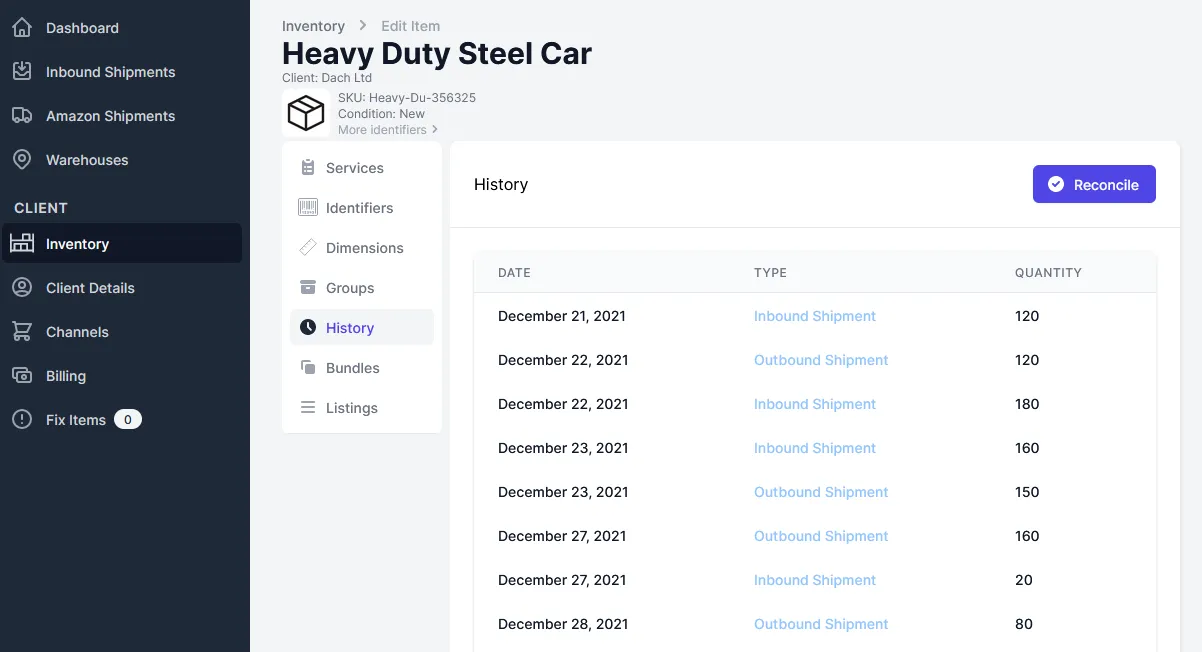This screenshot has width=1202, height=652.
Task: Open Amazon Shipments section
Action: pyautogui.click(x=110, y=116)
